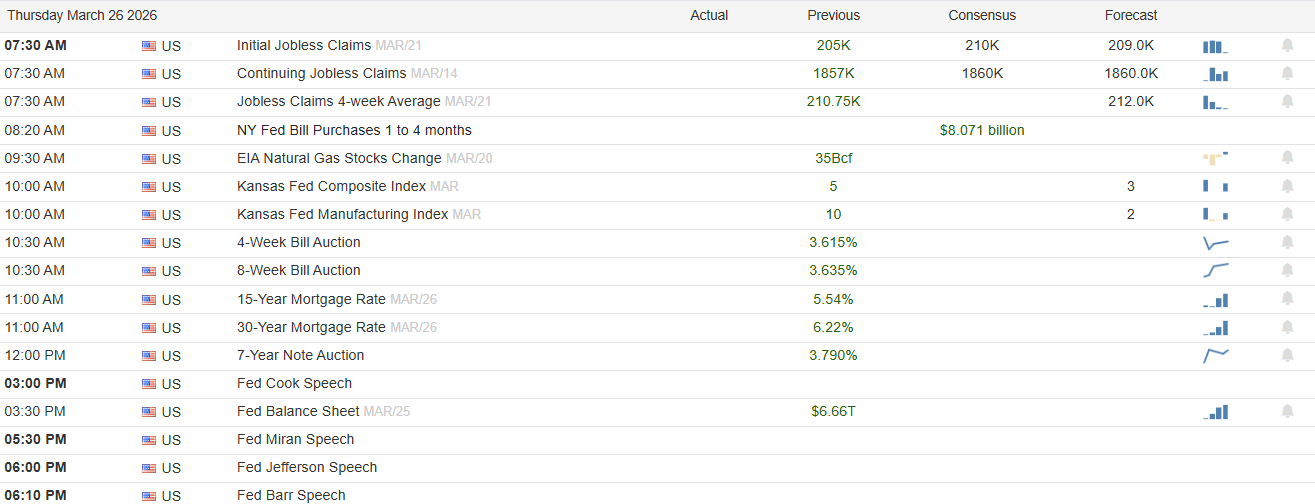Open the Fed Jefferson Speech event

[307, 467]
